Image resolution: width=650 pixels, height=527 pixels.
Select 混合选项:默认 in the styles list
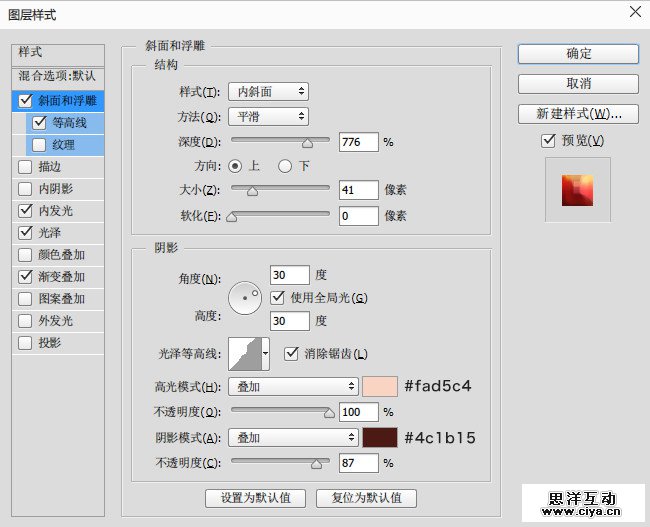58,76
